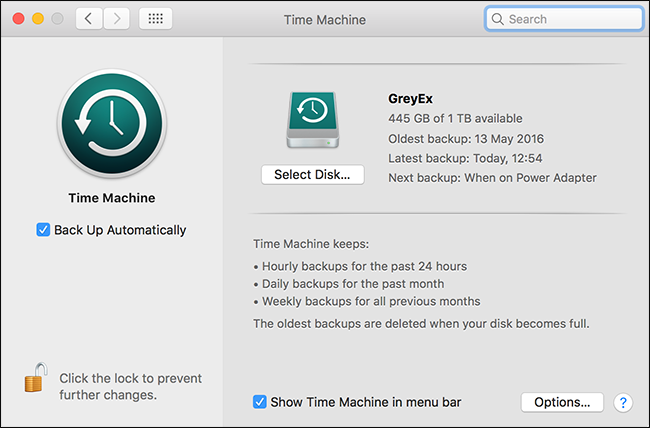Go back using the left chevron button
Viewport: 650px width, 428px height.
point(89,19)
